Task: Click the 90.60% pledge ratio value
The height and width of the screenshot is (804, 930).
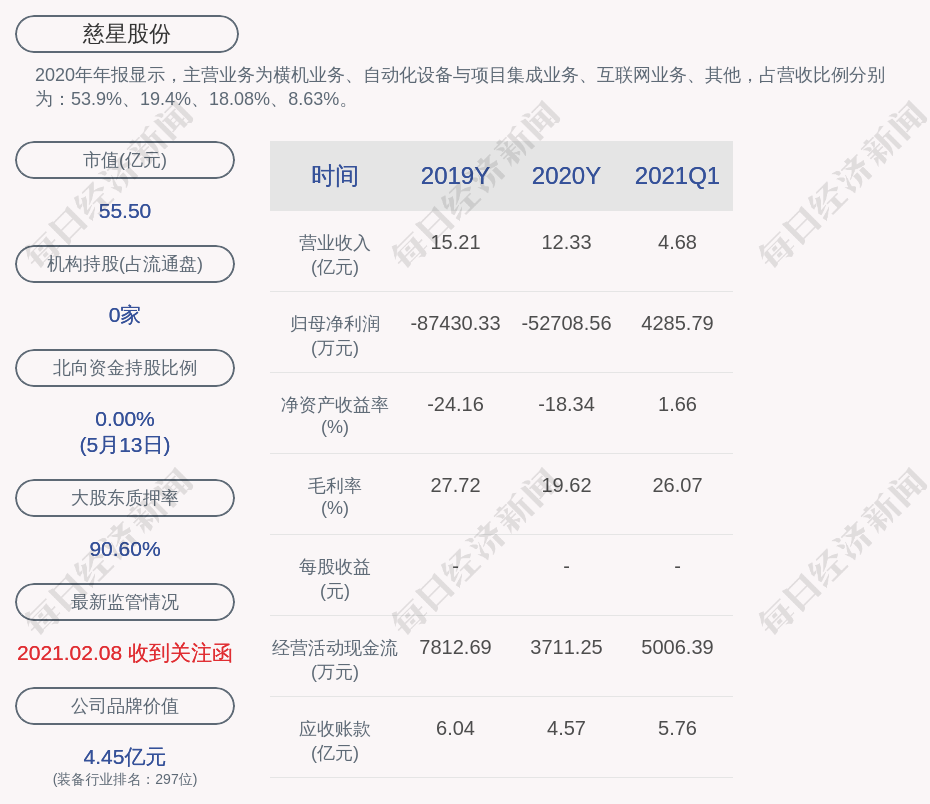Action: click(125, 549)
